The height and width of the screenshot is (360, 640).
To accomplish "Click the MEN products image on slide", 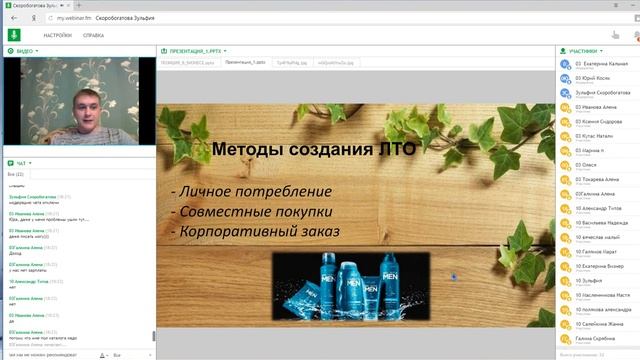I will point(351,286).
